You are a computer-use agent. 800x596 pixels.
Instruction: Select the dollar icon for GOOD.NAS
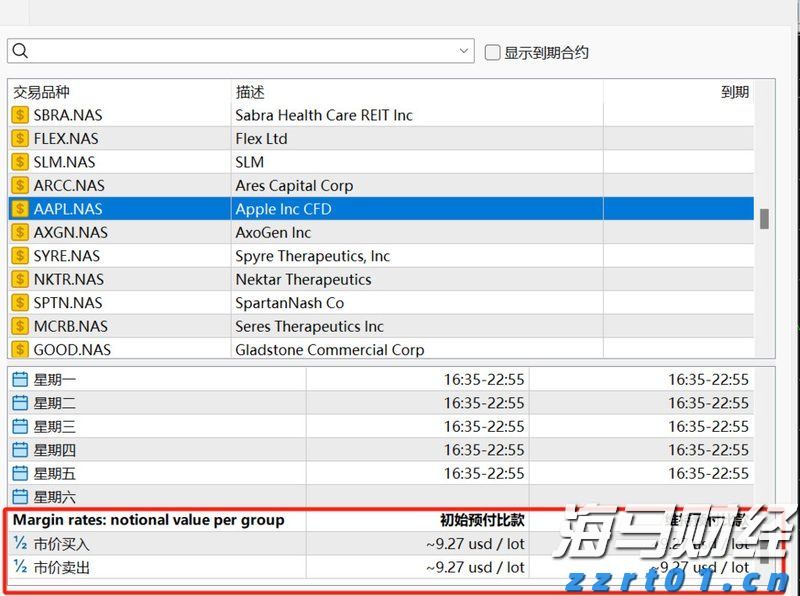pos(20,350)
